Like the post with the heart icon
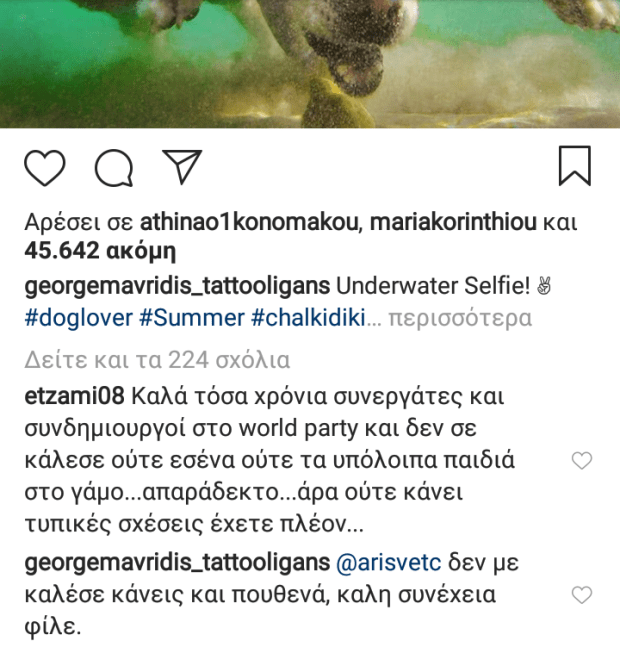The width and height of the screenshot is (620, 647). [45, 168]
